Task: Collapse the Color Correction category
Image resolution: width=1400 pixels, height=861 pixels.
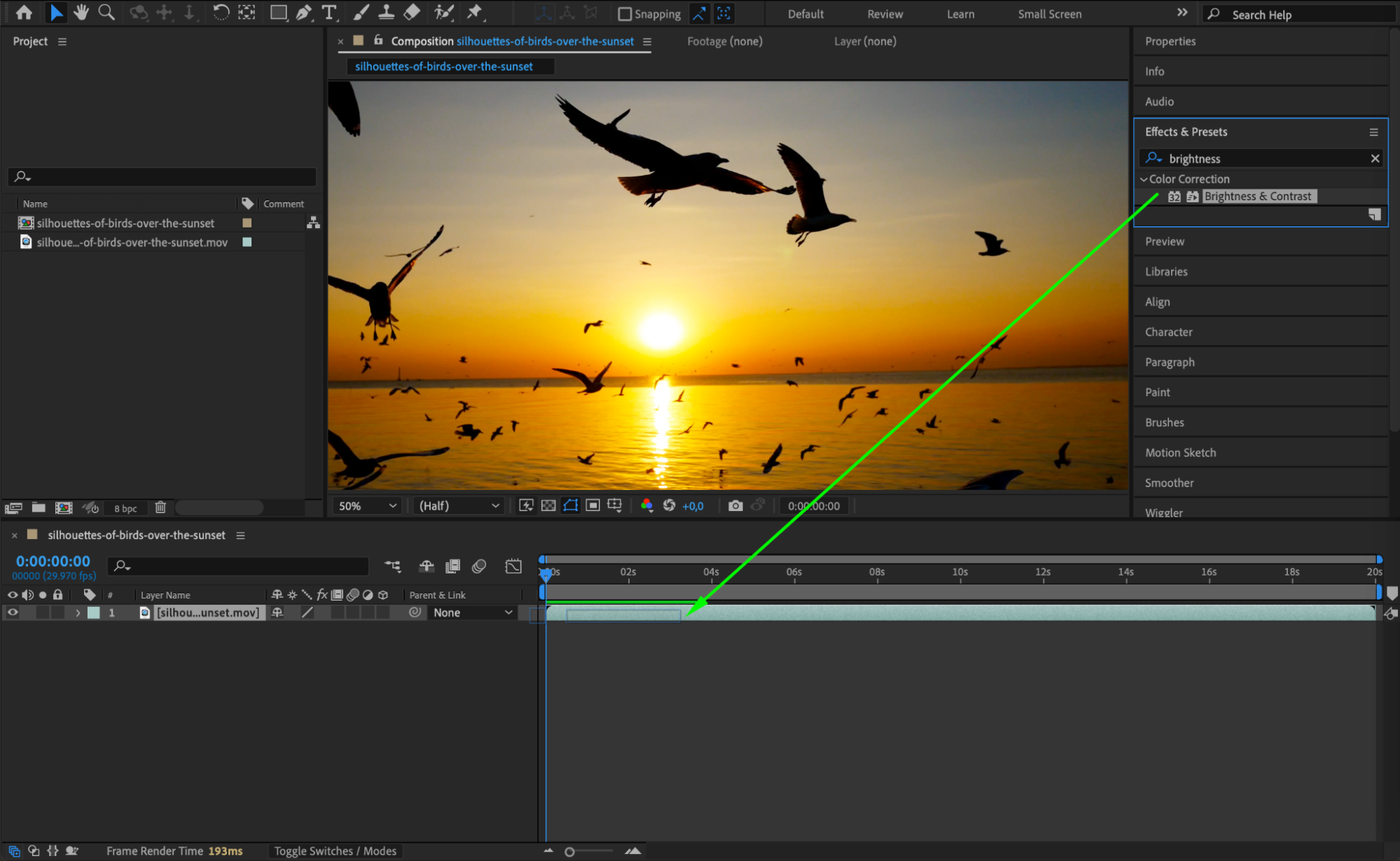Action: coord(1144,179)
